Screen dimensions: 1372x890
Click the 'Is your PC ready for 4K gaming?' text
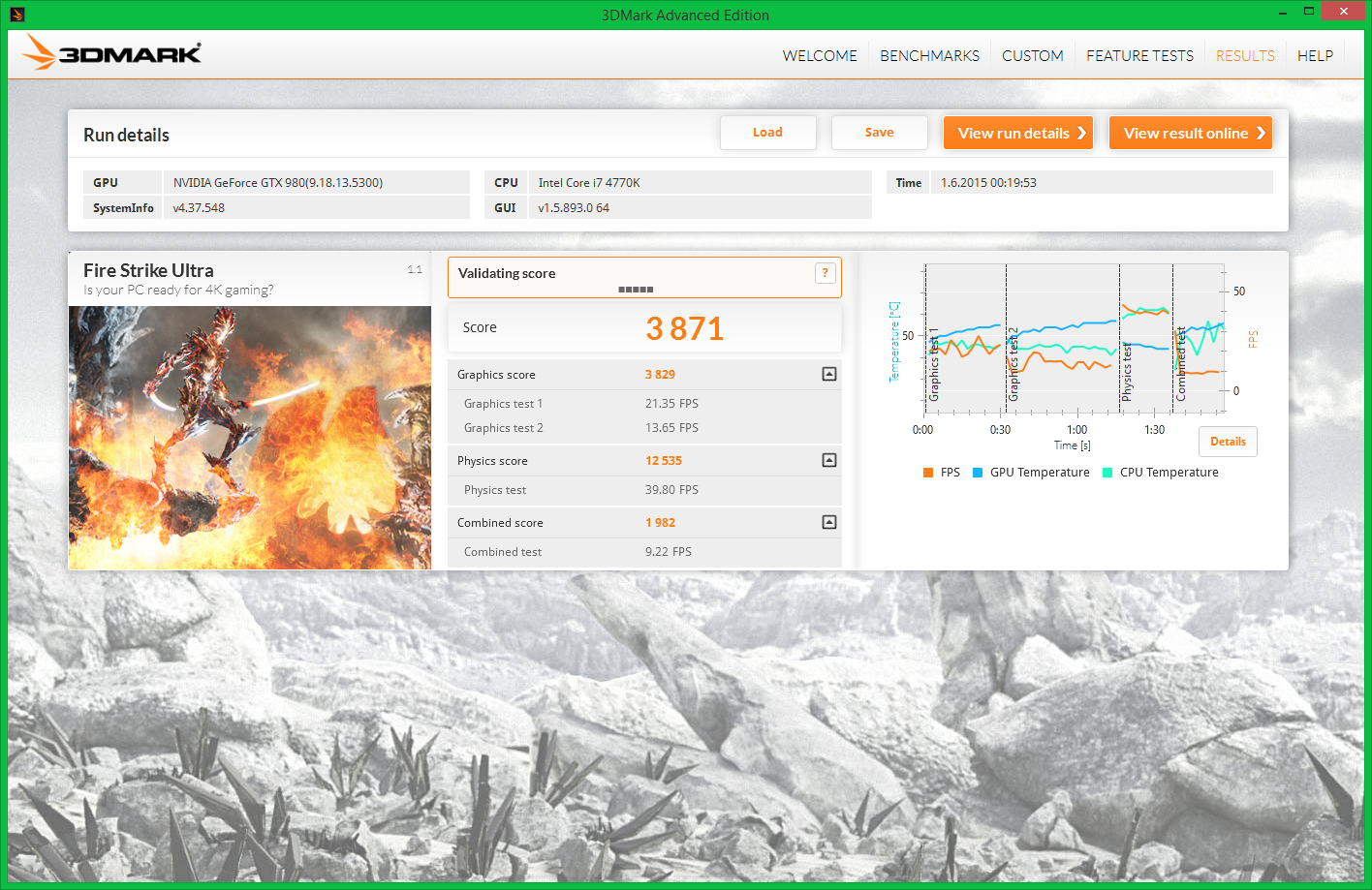click(x=178, y=290)
